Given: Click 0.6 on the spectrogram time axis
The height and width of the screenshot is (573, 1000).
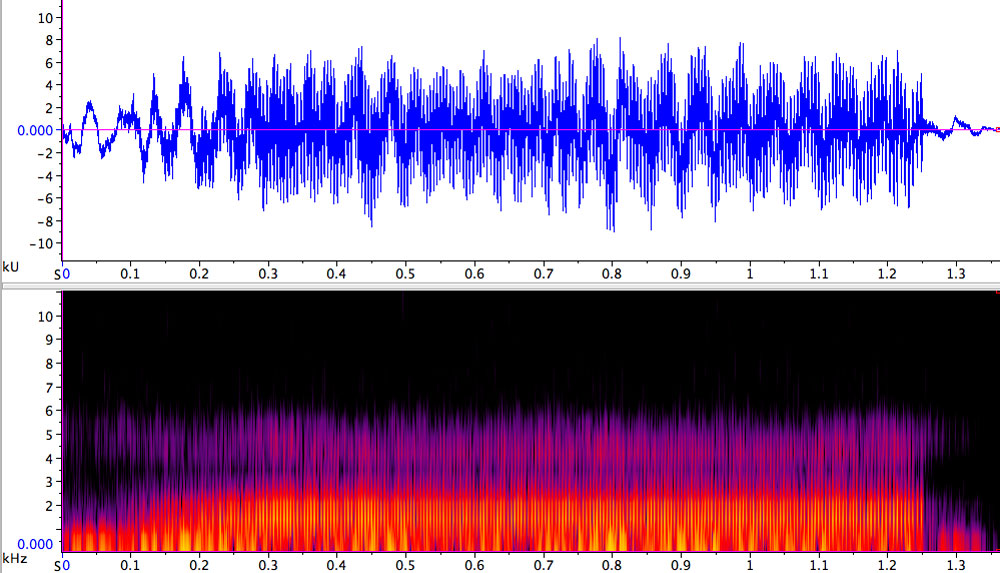Looking at the screenshot, I should point(474,565).
